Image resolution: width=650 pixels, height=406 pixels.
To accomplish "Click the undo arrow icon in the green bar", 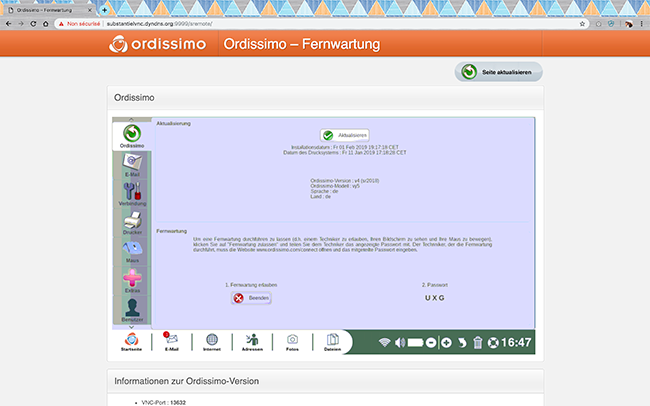I will coord(462,343).
